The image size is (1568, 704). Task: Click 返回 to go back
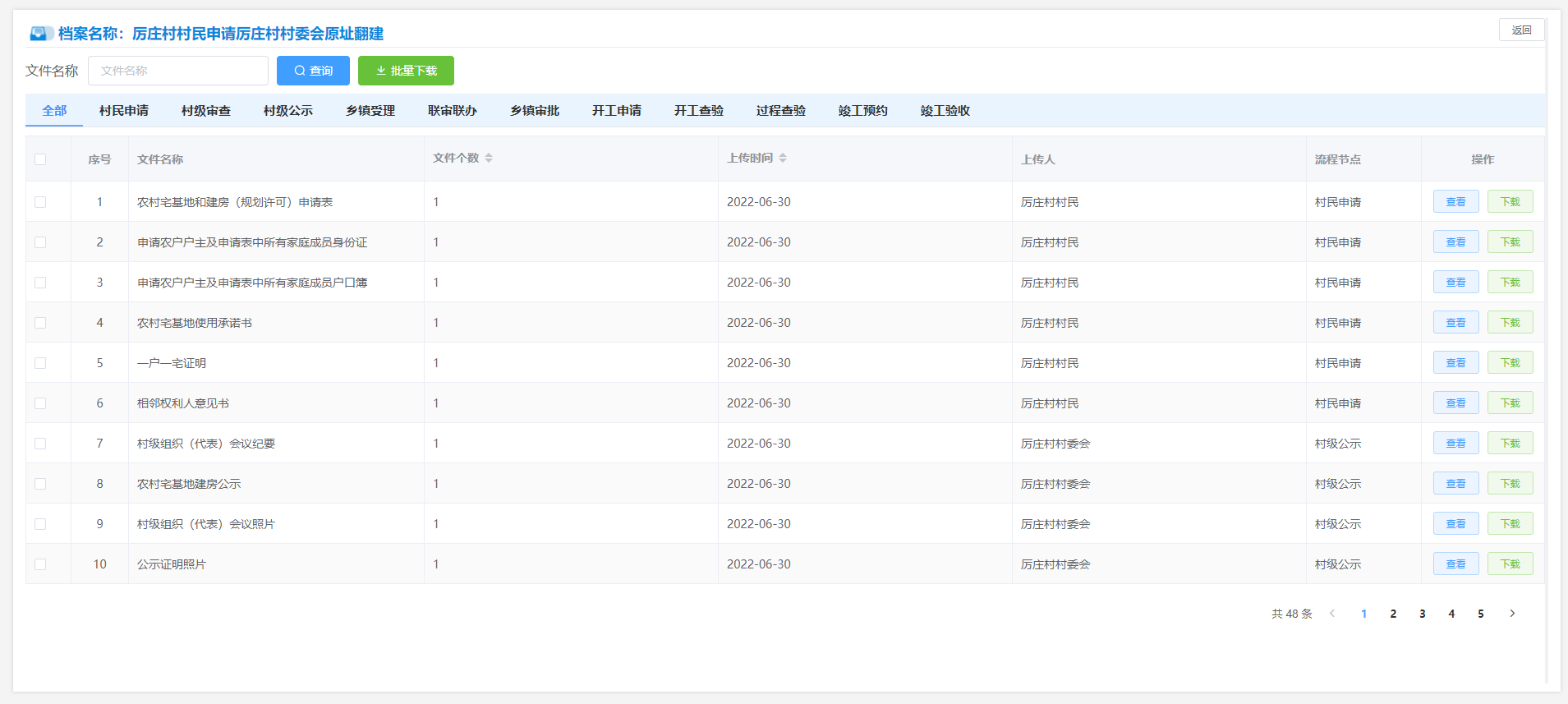(x=1521, y=30)
